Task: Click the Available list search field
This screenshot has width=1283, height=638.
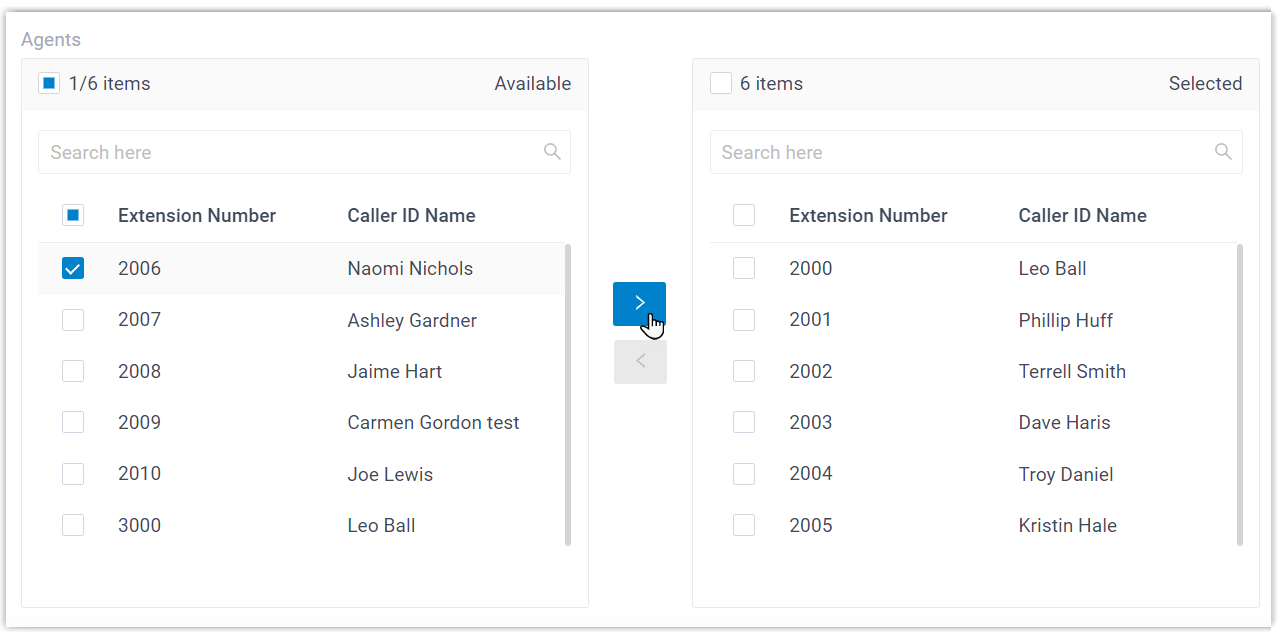Action: coord(290,152)
